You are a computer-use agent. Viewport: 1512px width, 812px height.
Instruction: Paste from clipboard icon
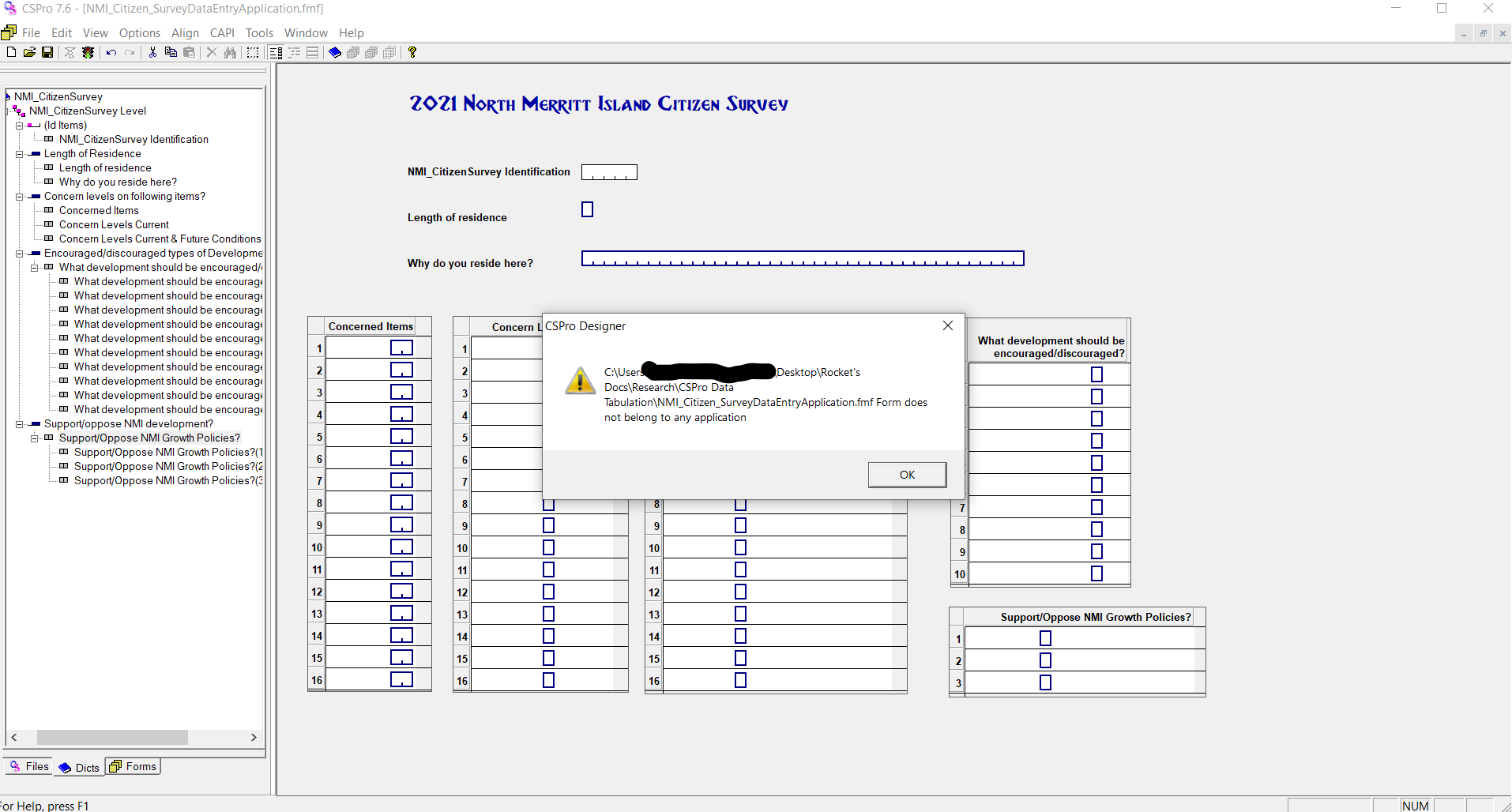coord(189,52)
